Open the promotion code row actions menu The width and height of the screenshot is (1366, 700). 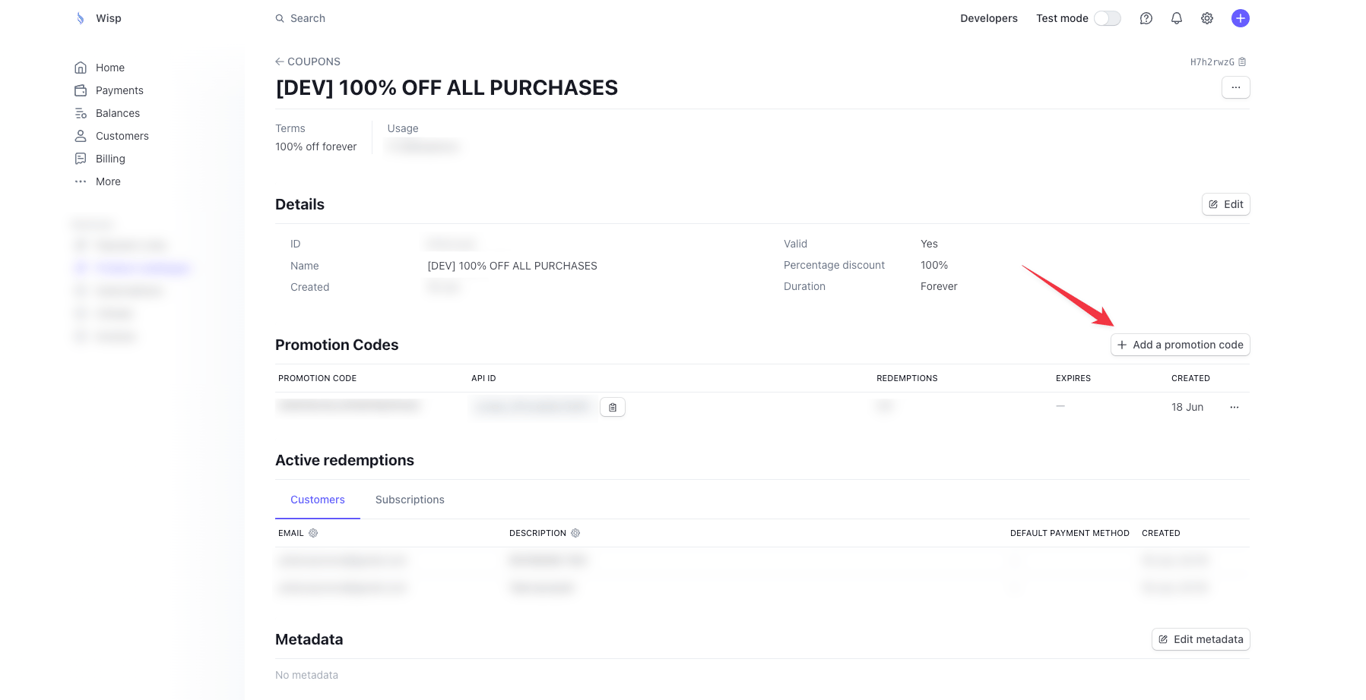point(1234,407)
